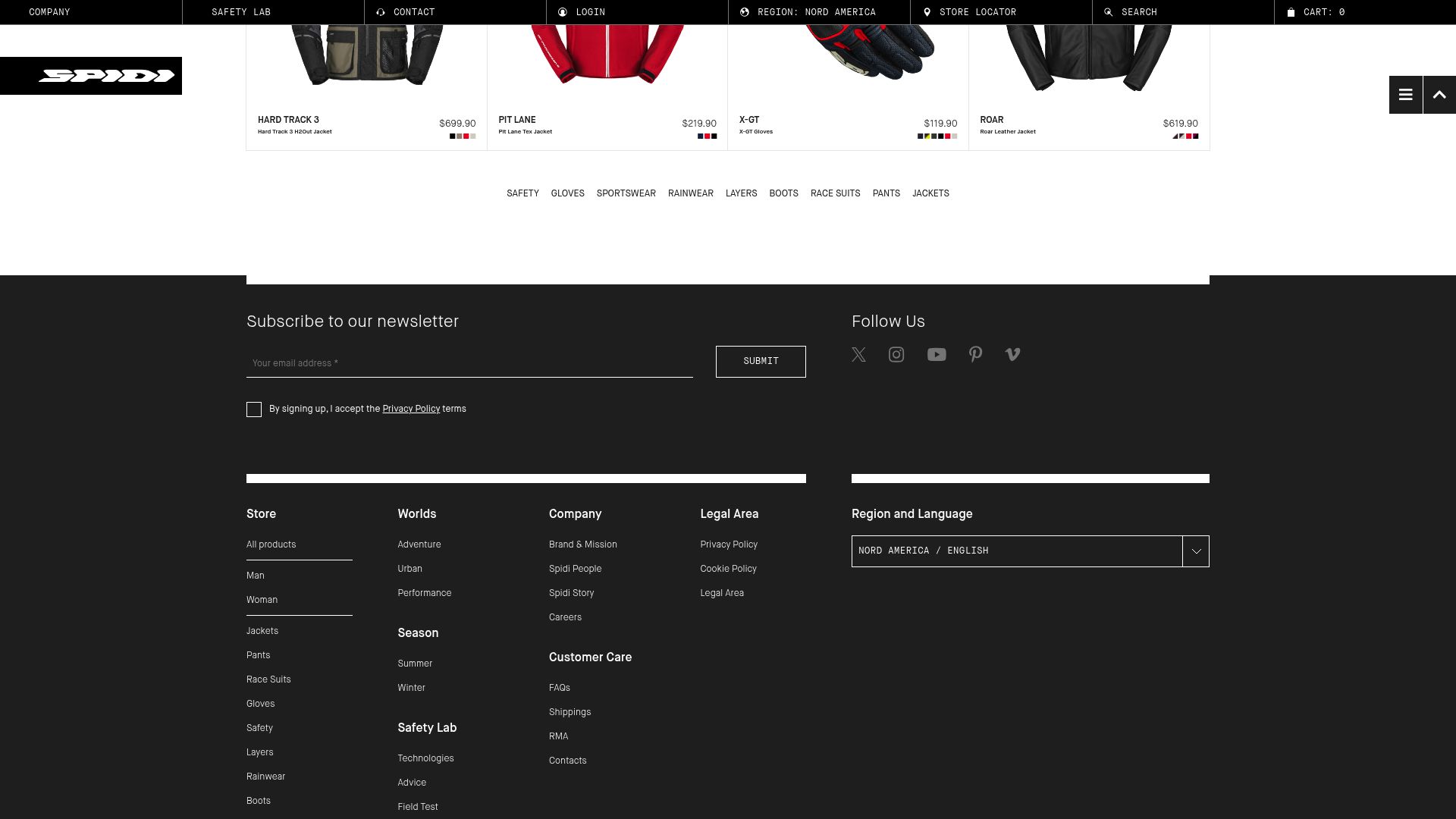Select the Layers category tab
1456x819 pixels.
coord(741,193)
